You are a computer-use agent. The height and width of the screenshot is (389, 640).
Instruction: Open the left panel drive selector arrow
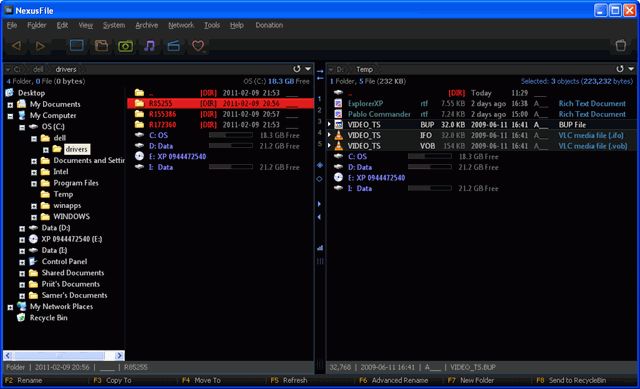click(8, 70)
